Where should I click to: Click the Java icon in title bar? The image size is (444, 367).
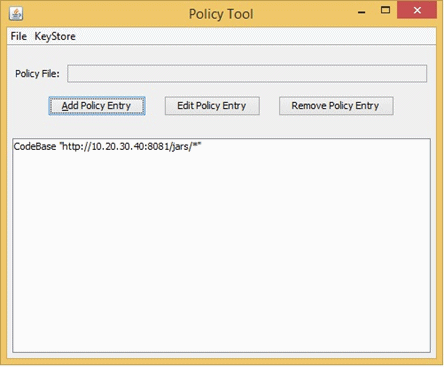pyautogui.click(x=16, y=14)
